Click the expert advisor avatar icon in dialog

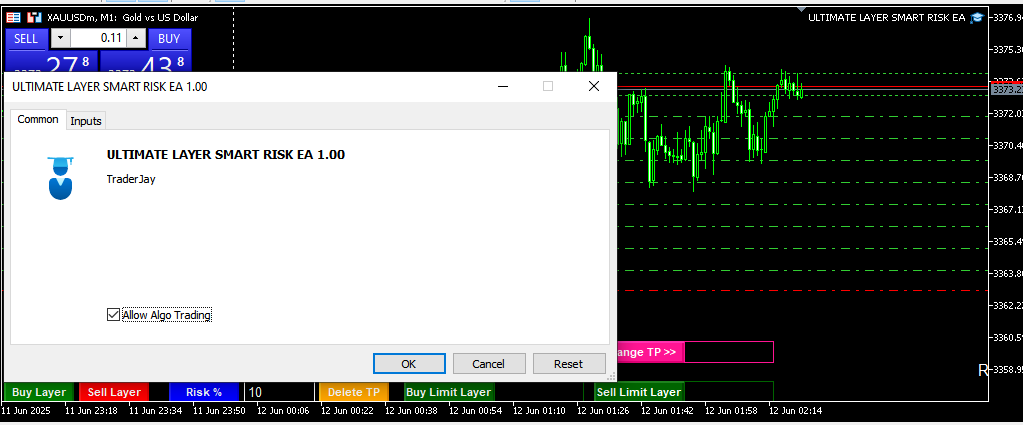[x=61, y=178]
